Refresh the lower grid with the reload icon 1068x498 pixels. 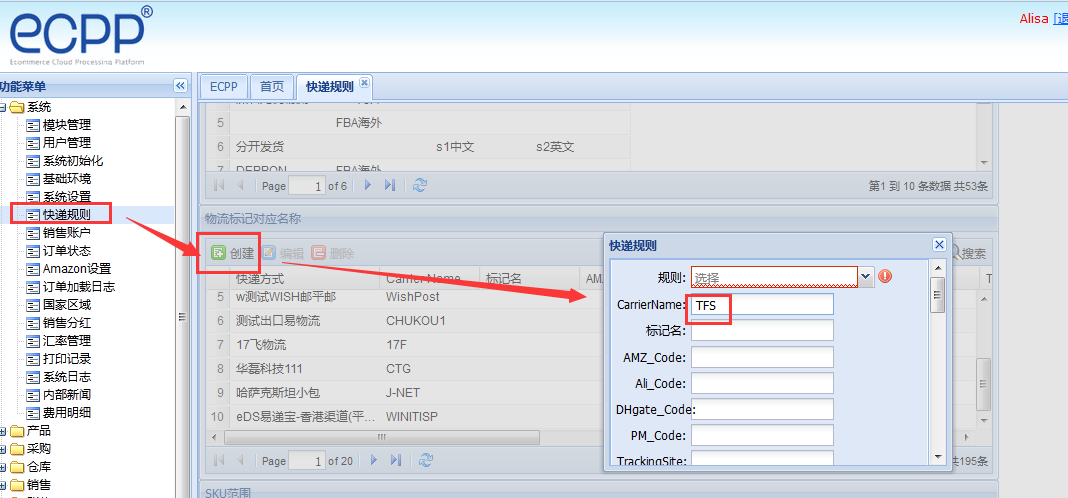pos(426,461)
